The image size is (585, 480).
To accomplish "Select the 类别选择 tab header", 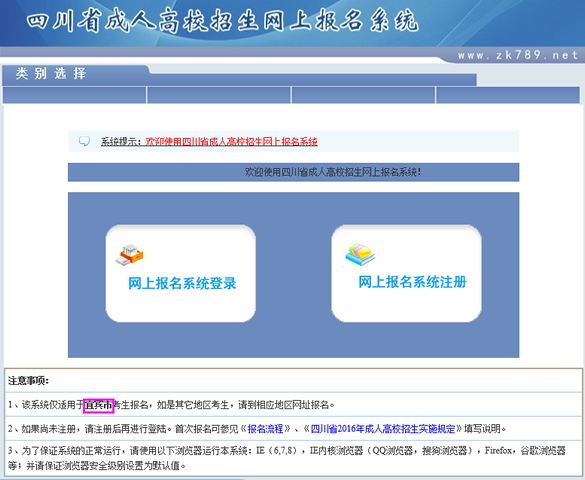I will click(x=51, y=73).
